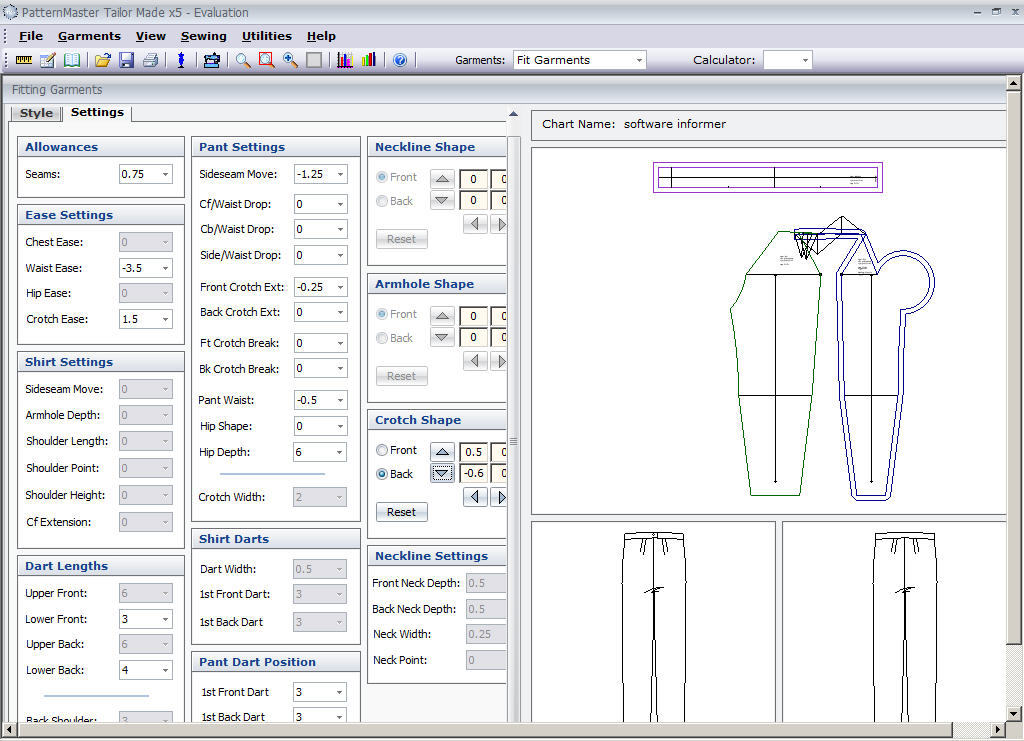
Task: Click the bar chart icon on the toolbar
Action: [x=368, y=60]
